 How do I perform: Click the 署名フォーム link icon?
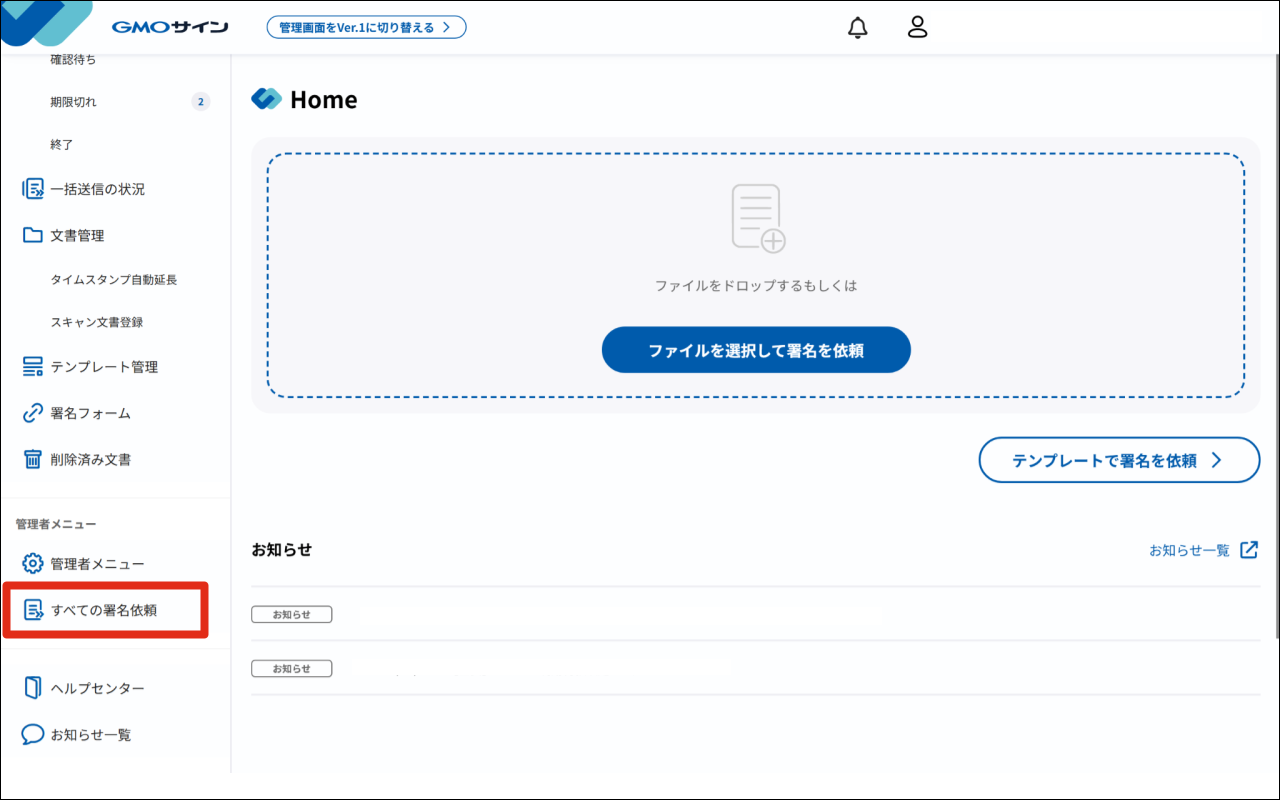pos(33,413)
